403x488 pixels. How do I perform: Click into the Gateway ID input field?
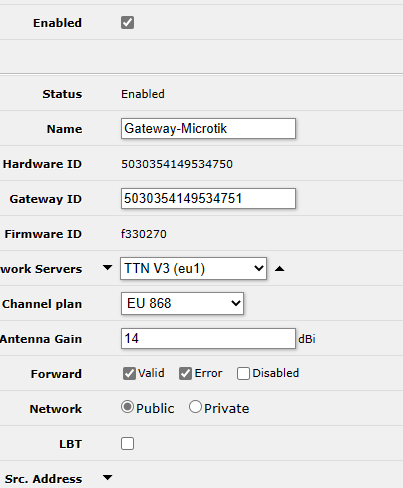(x=208, y=198)
